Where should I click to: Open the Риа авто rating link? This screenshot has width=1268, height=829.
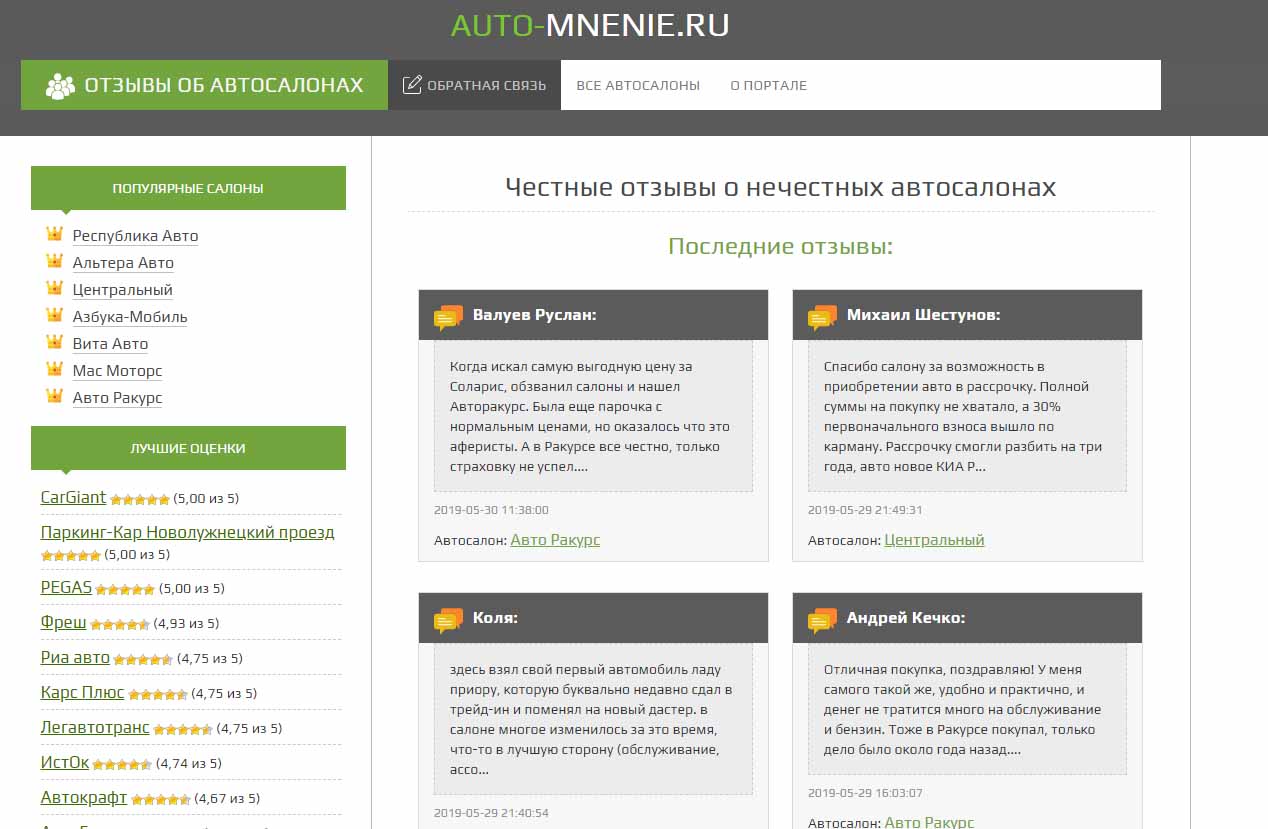click(75, 657)
